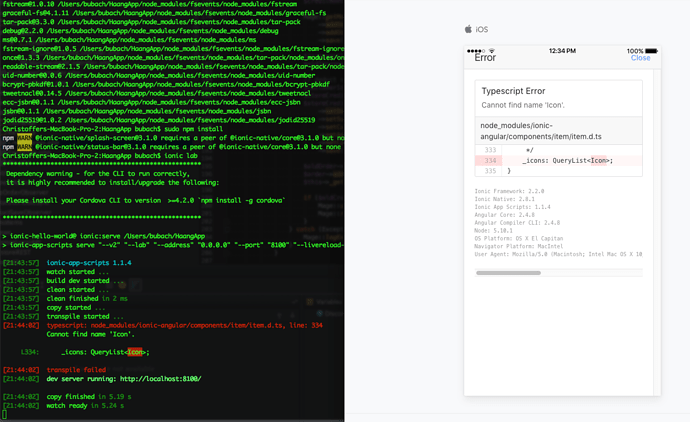Click the battery icon in phone status bar

click(x=651, y=51)
